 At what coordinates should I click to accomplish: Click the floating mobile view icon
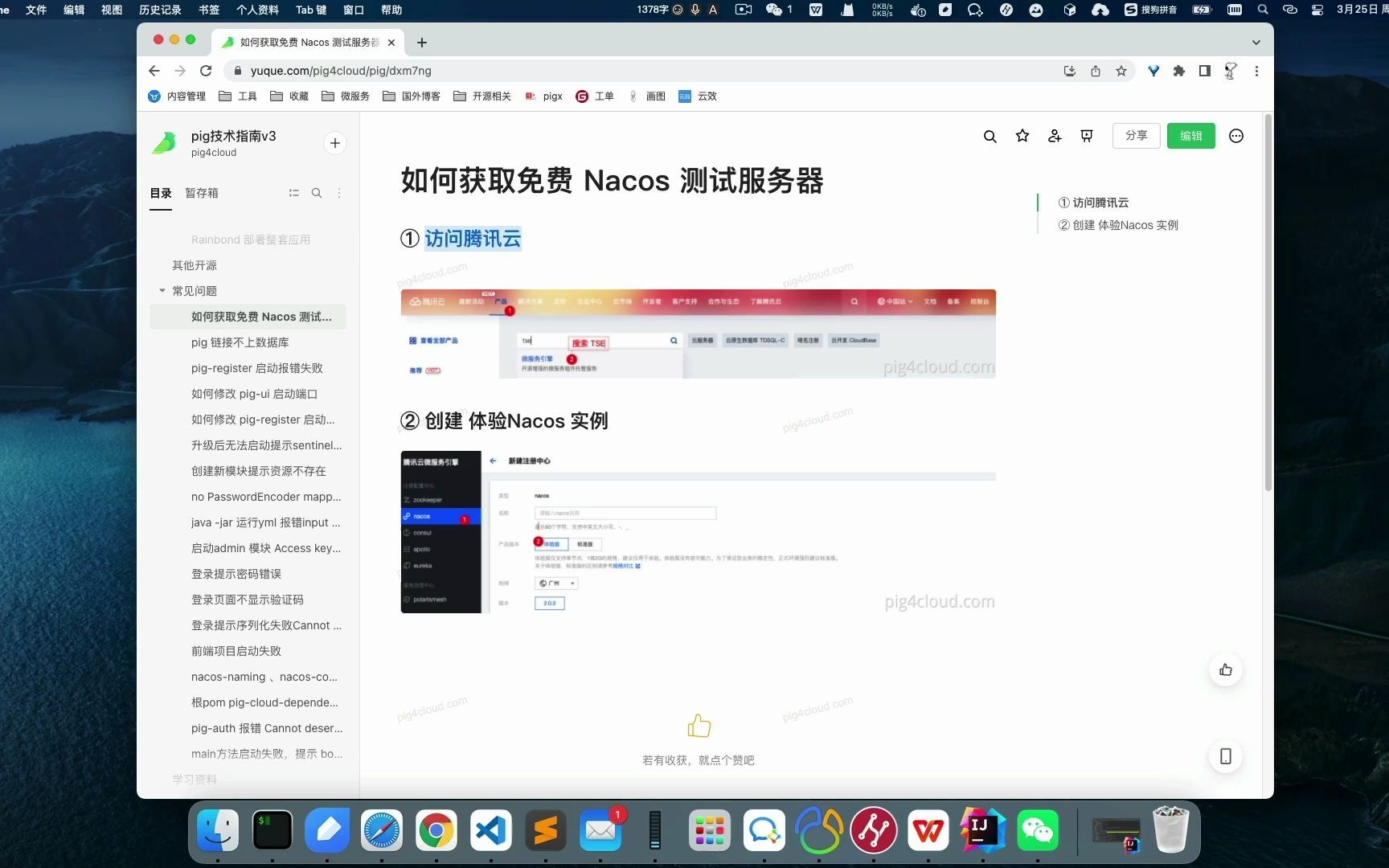click(1226, 756)
